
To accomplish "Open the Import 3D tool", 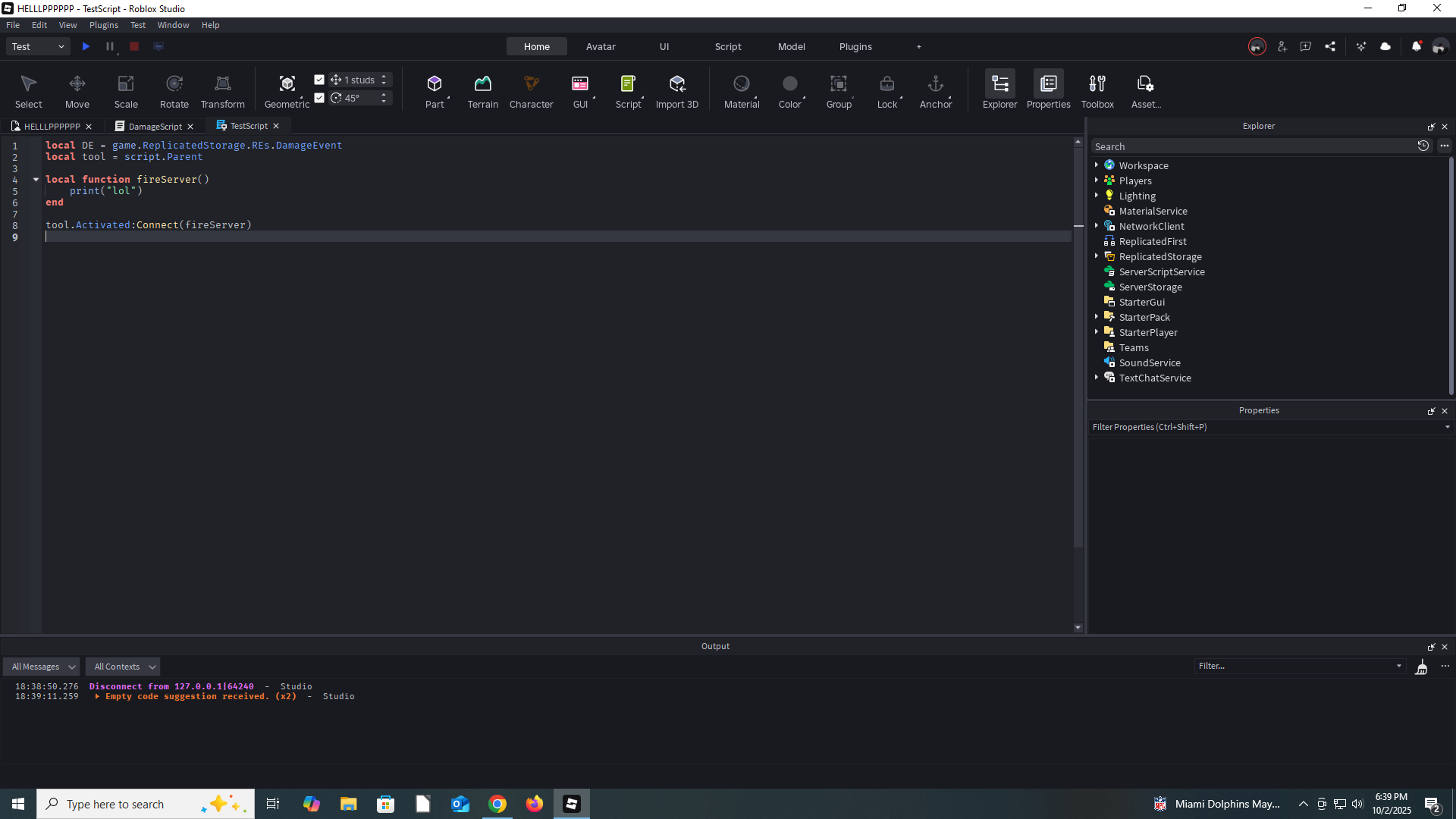I will pos(676,89).
